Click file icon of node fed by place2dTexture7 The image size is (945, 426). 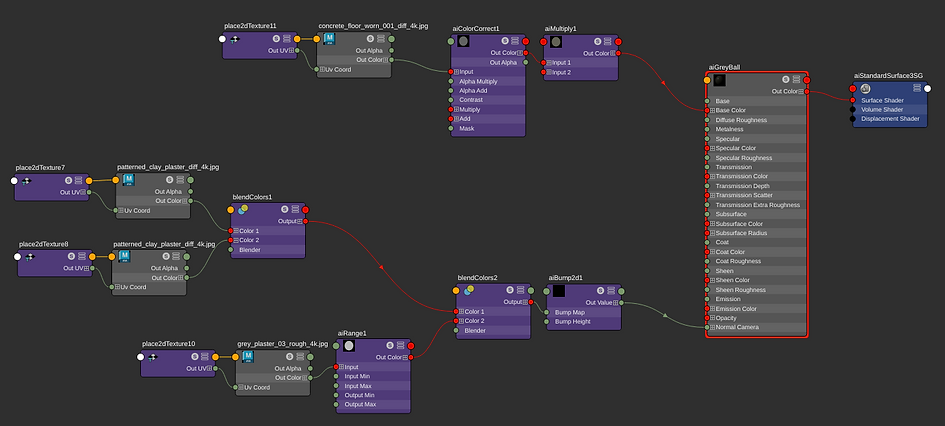pos(128,180)
